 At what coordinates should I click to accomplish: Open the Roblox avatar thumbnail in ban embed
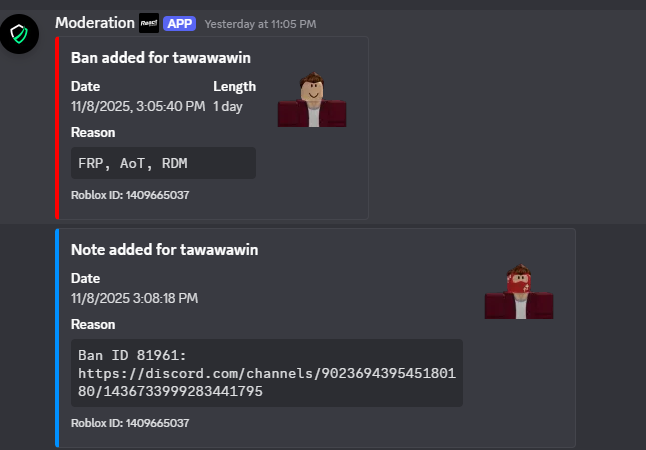[312, 100]
